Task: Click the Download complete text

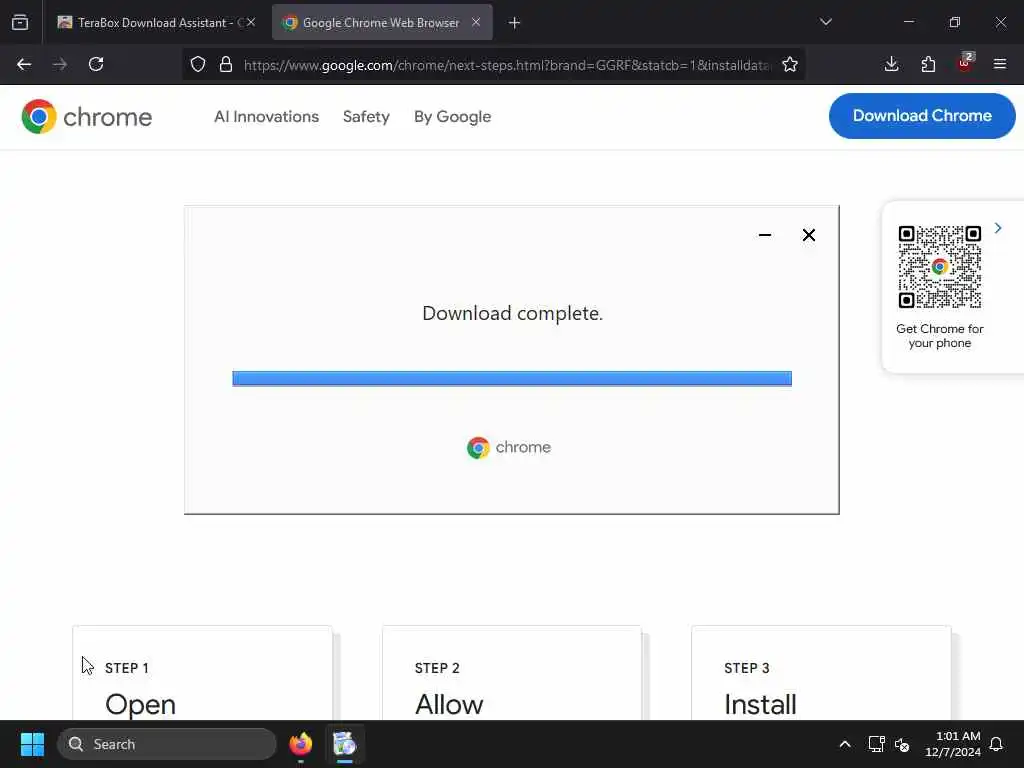Action: (x=513, y=313)
